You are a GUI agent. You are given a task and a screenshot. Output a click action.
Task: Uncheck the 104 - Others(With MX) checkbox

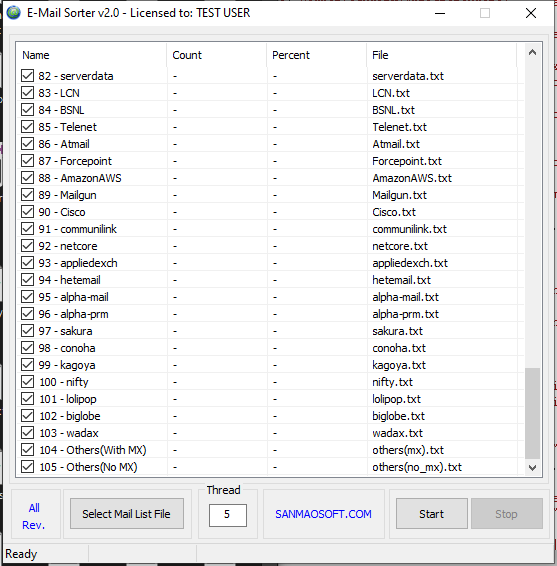(27, 450)
